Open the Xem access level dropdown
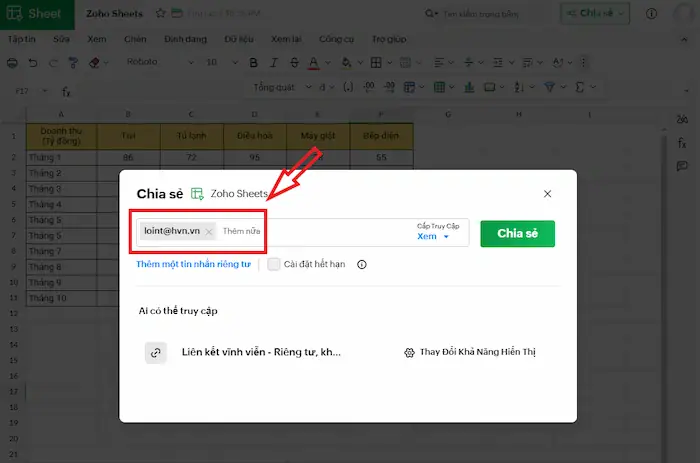The height and width of the screenshot is (463, 700). point(433,236)
